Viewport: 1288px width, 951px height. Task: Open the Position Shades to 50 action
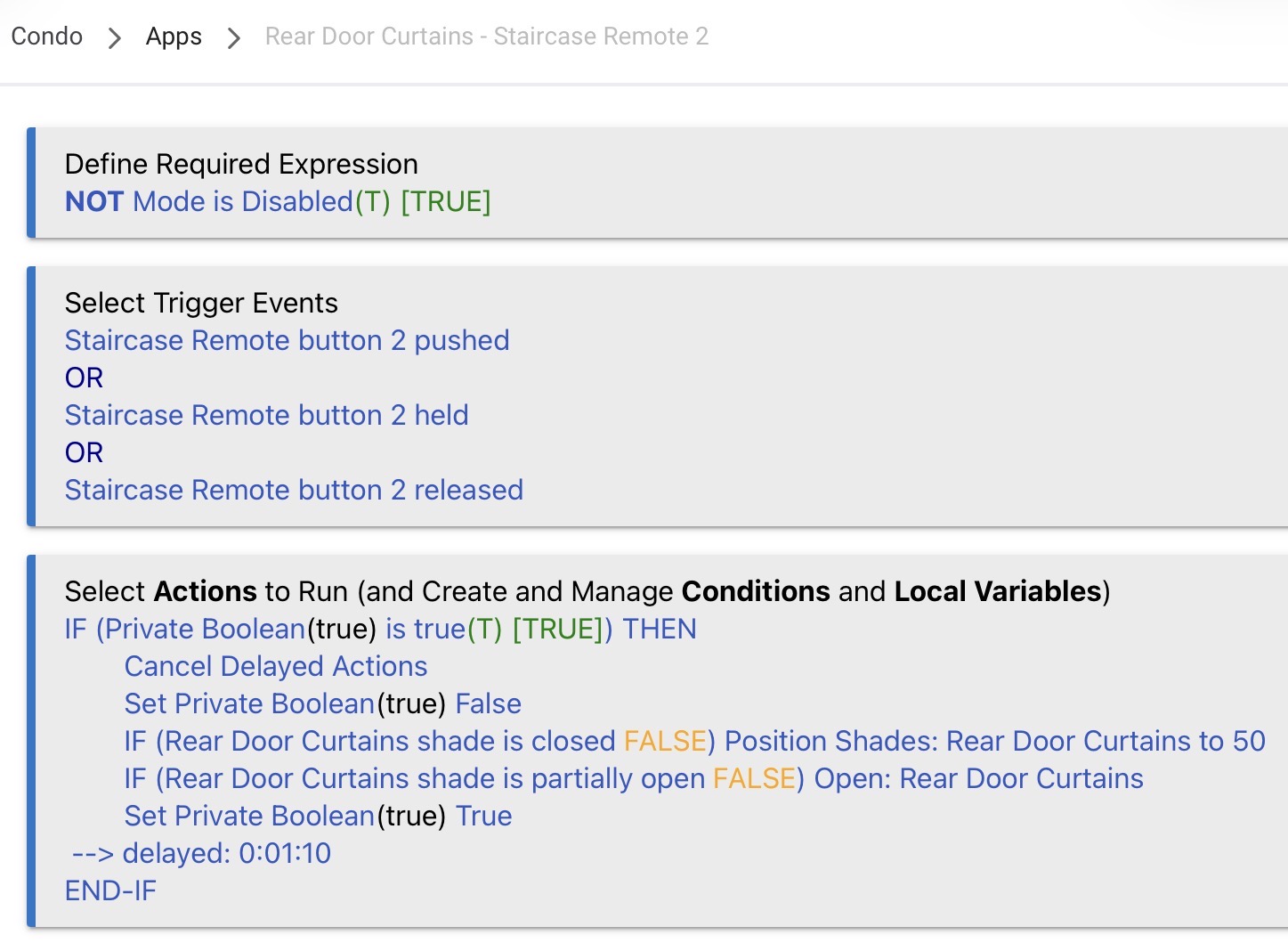[695, 741]
